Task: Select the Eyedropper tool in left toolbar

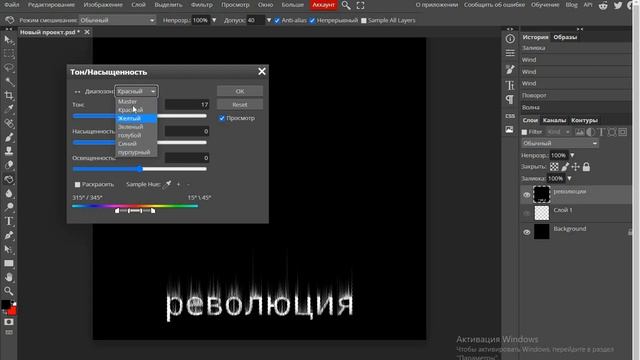Action: tap(9, 109)
